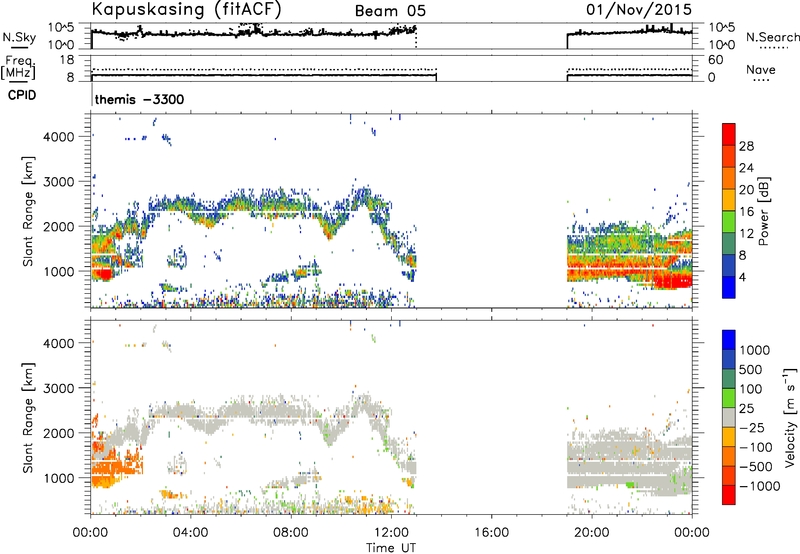
Task: Click the blue top segment of velocity colorbar
Action: coord(729,340)
